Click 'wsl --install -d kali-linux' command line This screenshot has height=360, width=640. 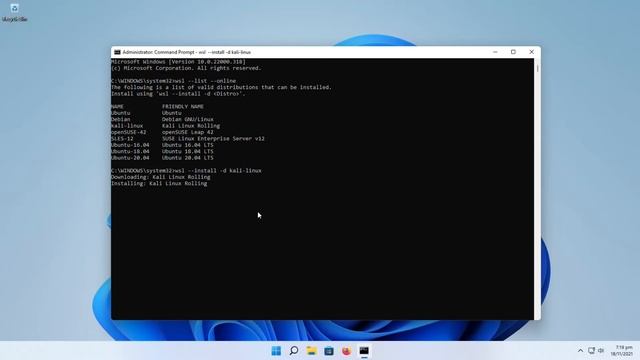(x=186, y=171)
